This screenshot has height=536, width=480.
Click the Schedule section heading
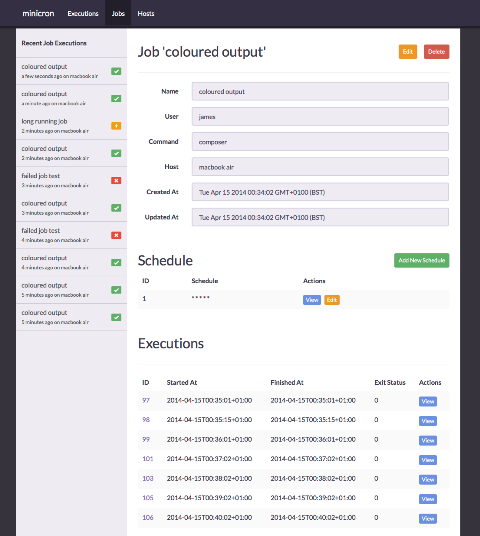pyautogui.click(x=165, y=260)
